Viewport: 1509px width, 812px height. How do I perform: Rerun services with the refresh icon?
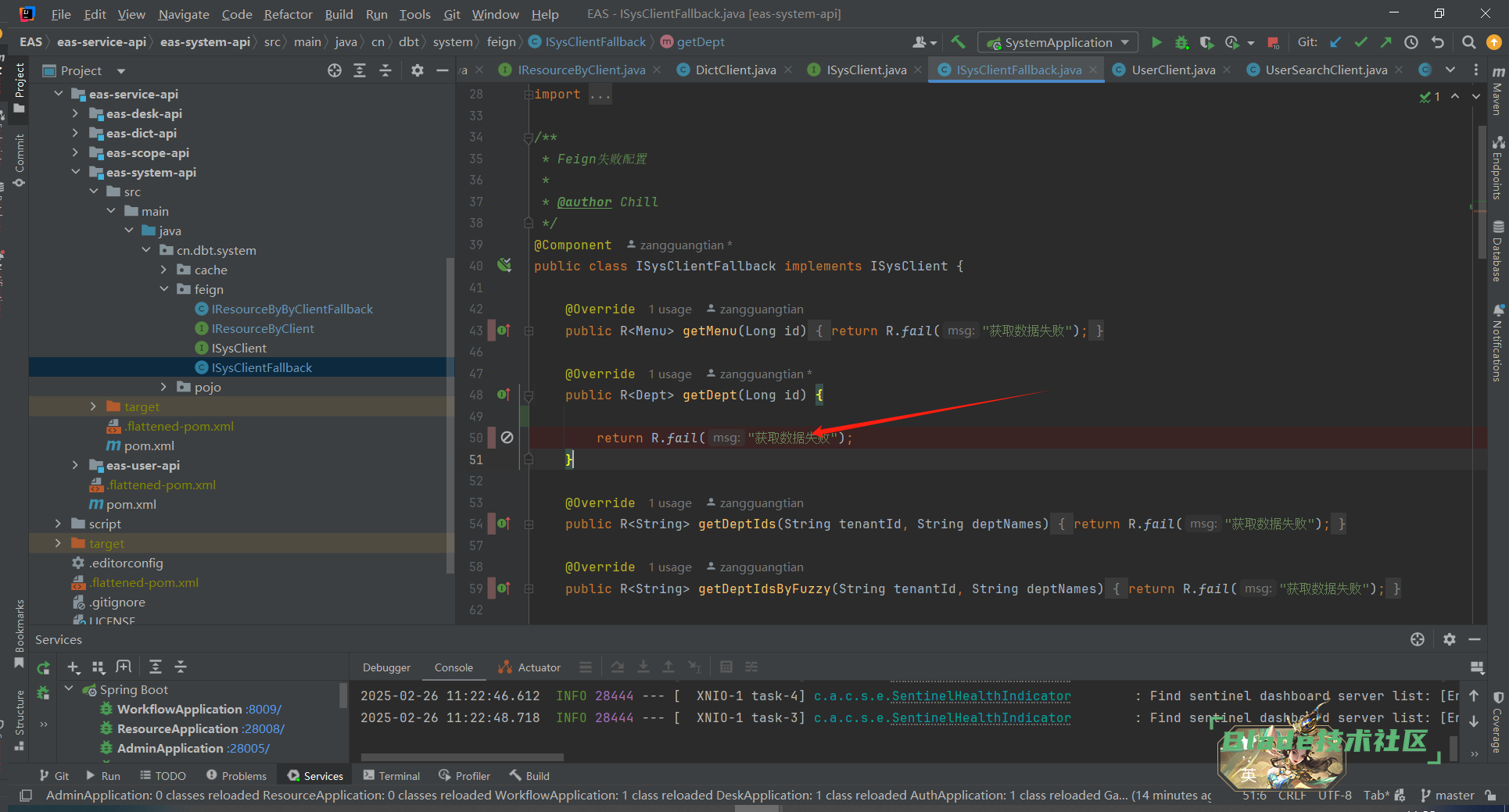44,667
